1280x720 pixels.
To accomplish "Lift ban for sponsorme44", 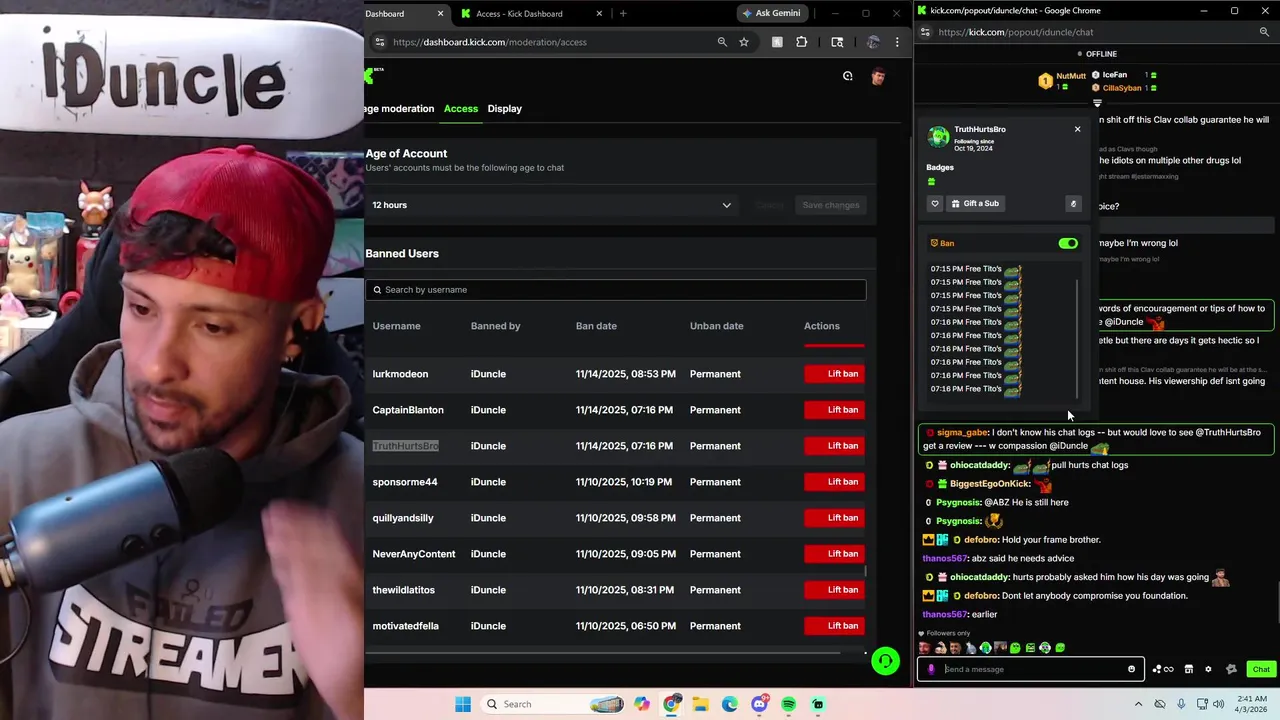I will click(834, 482).
